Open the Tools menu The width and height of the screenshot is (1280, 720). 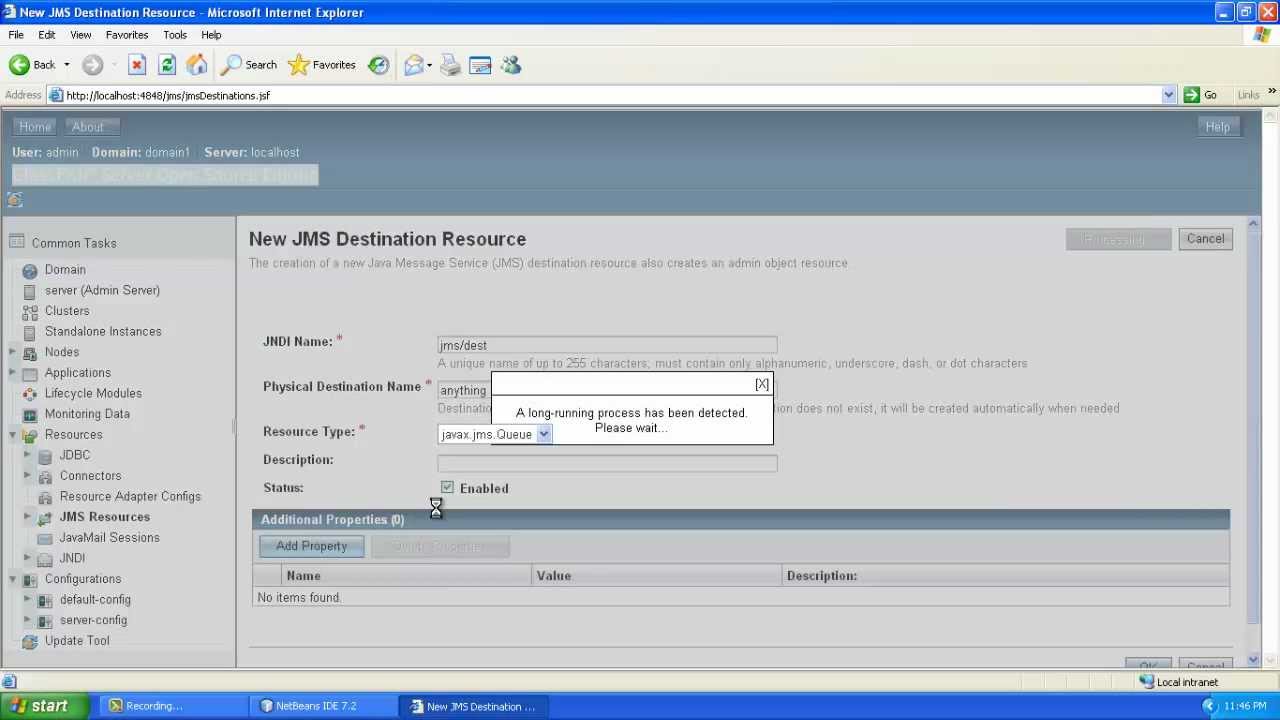(175, 35)
